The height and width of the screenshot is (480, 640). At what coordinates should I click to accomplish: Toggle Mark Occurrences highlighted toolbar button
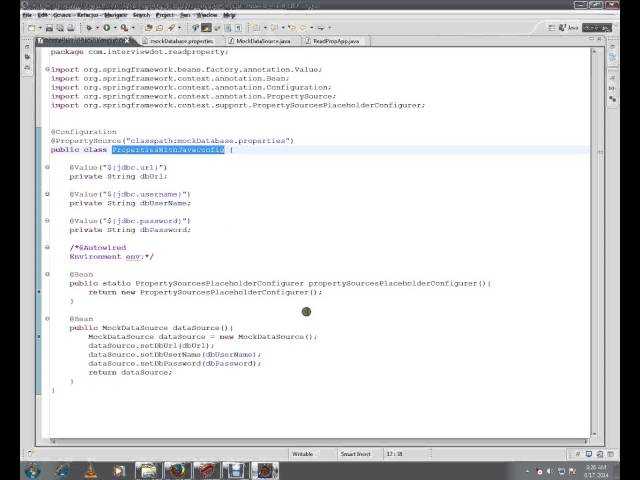pyautogui.click(x=206, y=28)
